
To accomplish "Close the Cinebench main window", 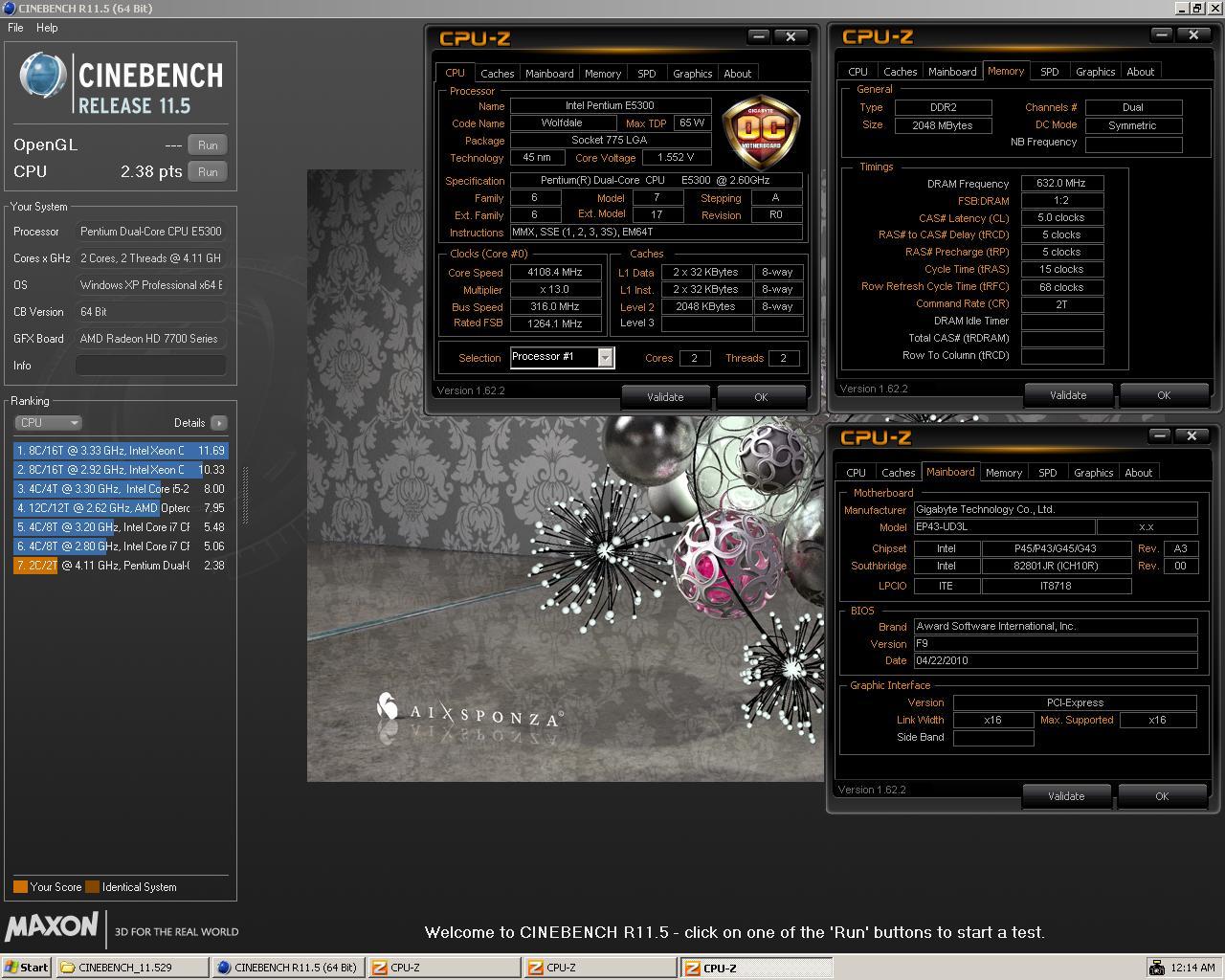I will [x=1214, y=8].
